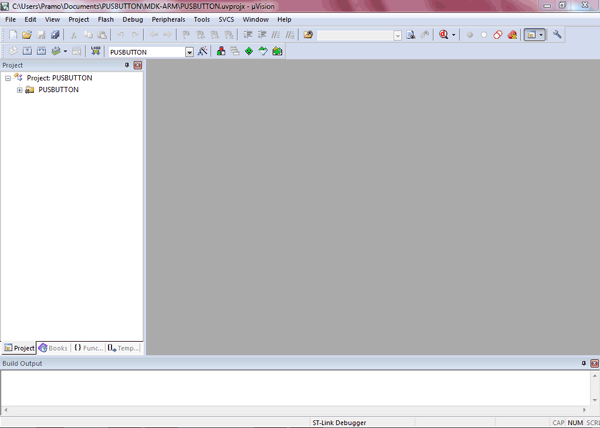Toggle the window layout button

pos(532,35)
